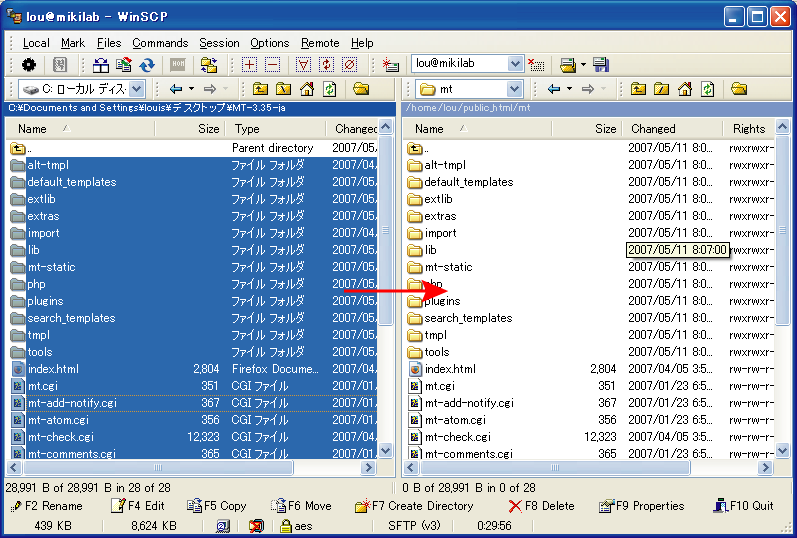Click the blue circular arrows keep-up-to-date icon

[147, 65]
